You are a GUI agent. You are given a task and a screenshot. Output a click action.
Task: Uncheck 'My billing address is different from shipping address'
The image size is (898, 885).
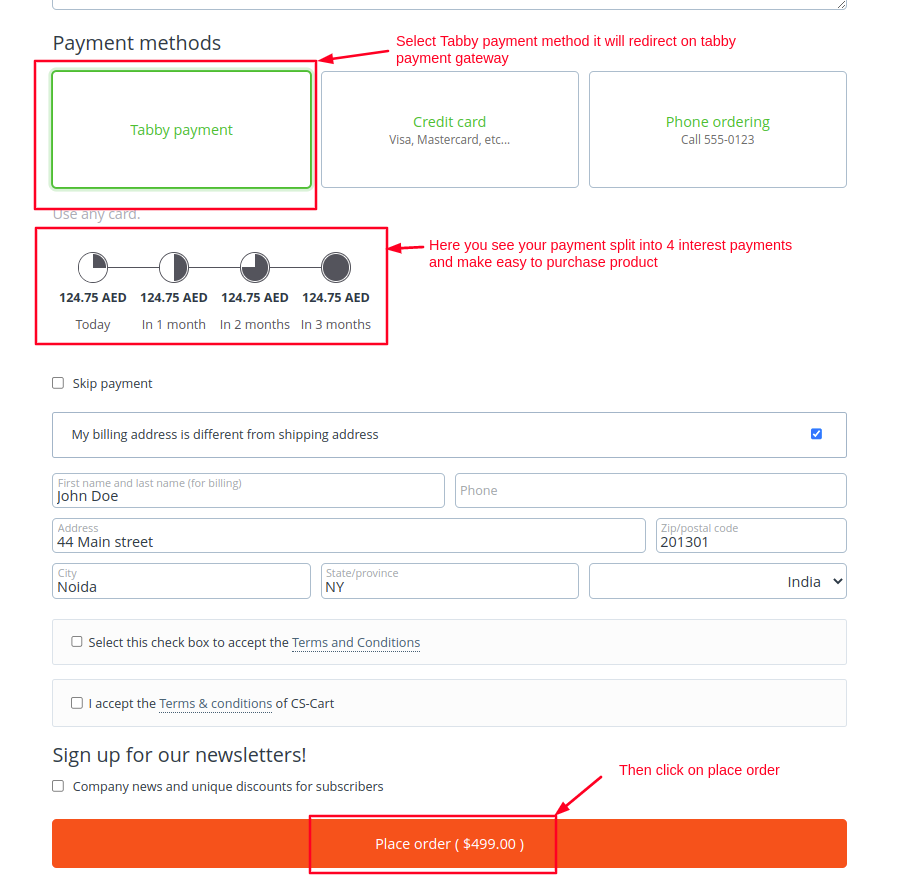pos(816,433)
